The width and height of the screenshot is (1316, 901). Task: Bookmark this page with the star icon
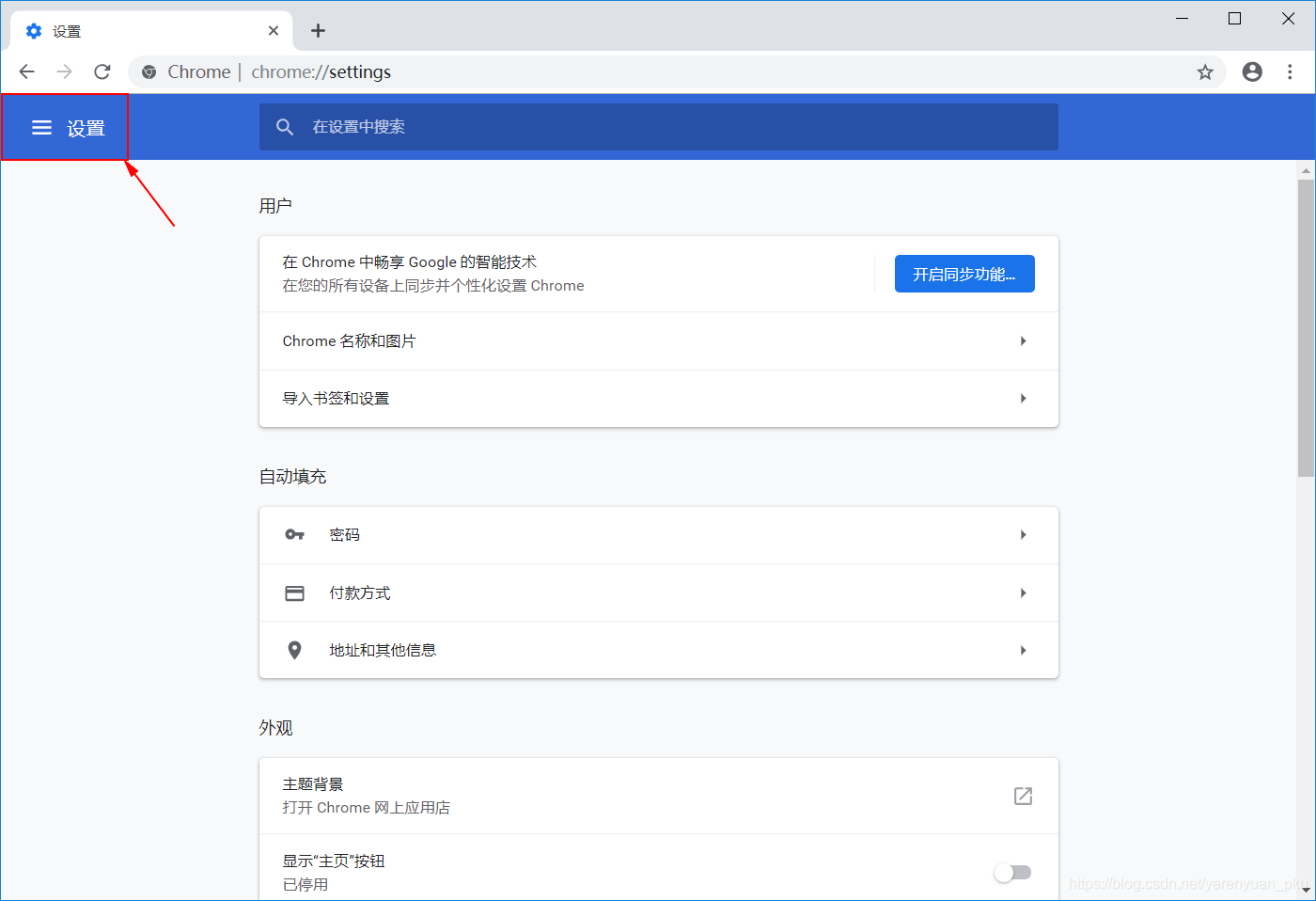coord(1205,72)
